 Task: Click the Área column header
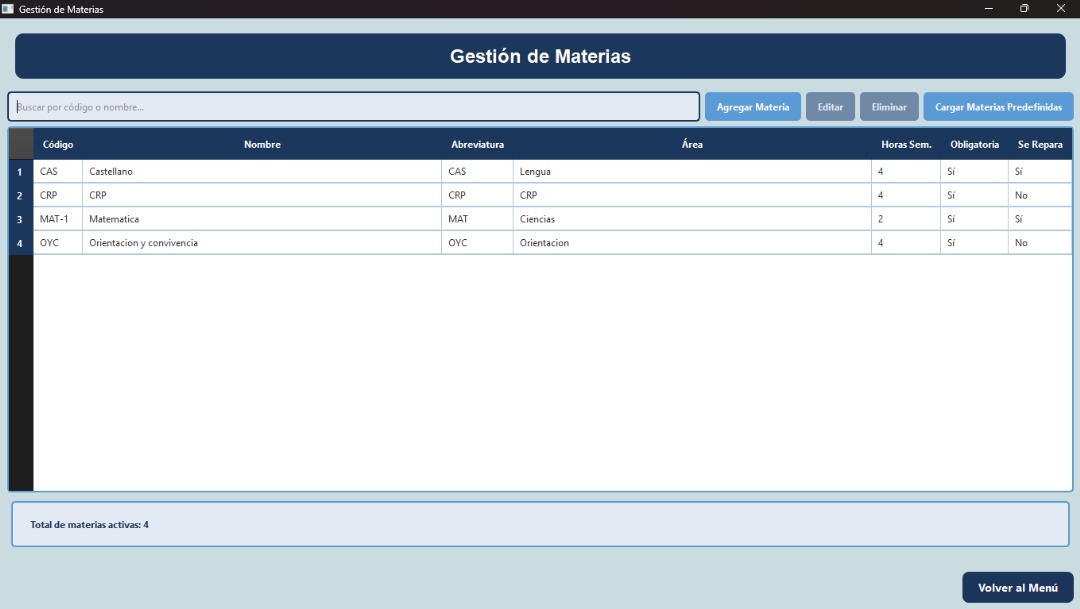(692, 145)
